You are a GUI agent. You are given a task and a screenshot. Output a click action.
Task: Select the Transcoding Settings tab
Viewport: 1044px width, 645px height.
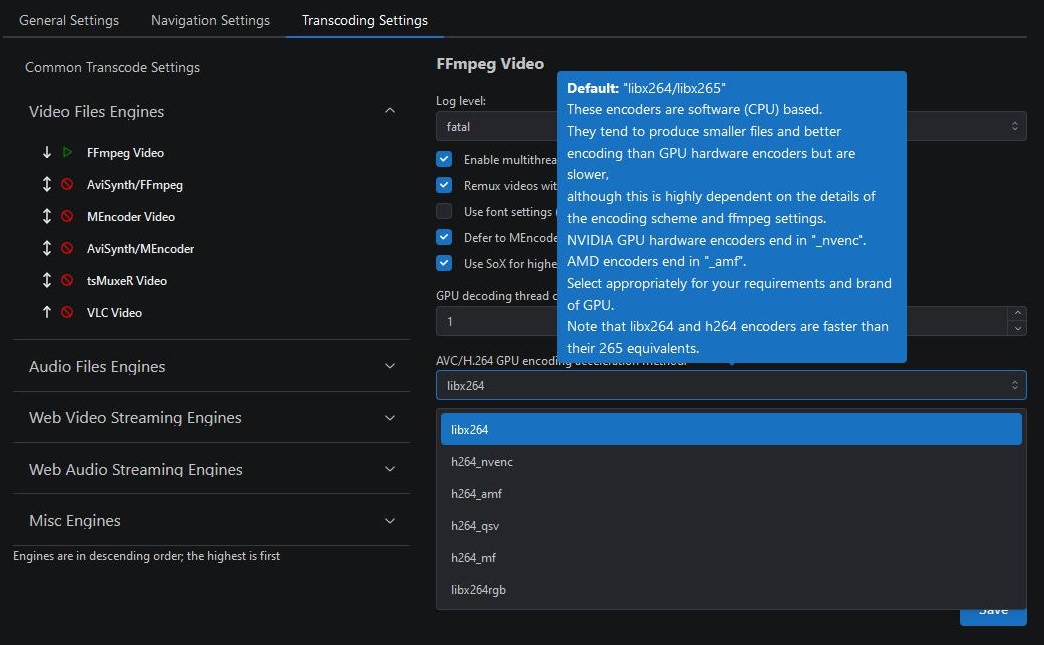[365, 20]
